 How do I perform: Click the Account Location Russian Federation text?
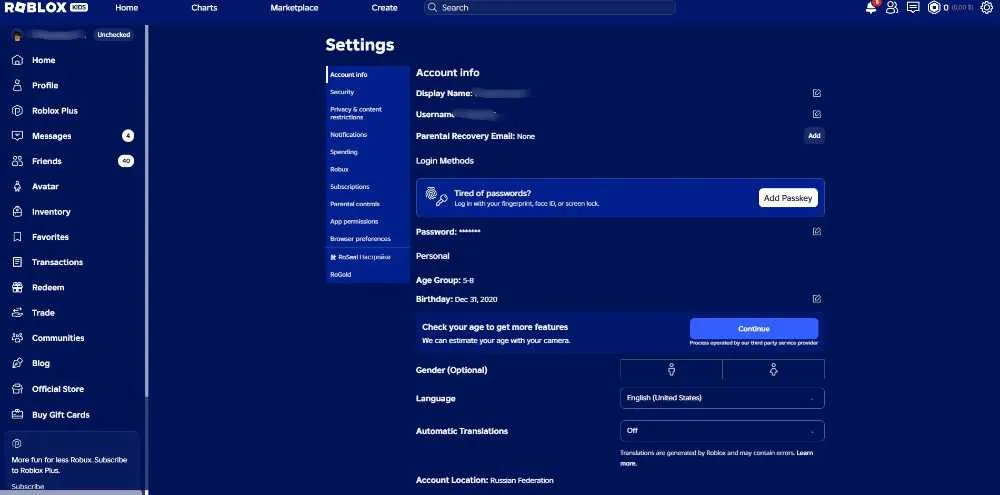pos(485,480)
